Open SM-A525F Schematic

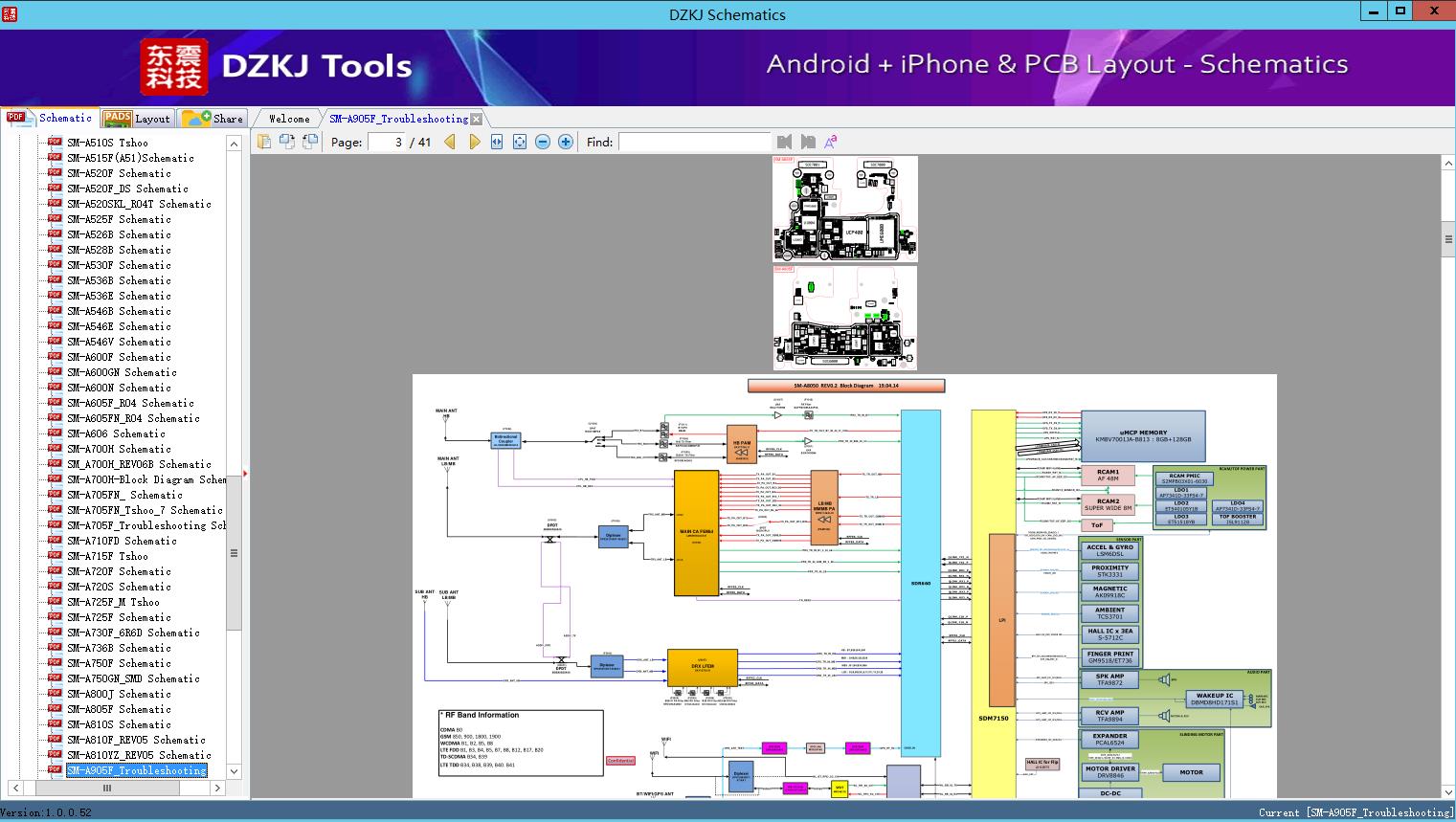pos(119,219)
